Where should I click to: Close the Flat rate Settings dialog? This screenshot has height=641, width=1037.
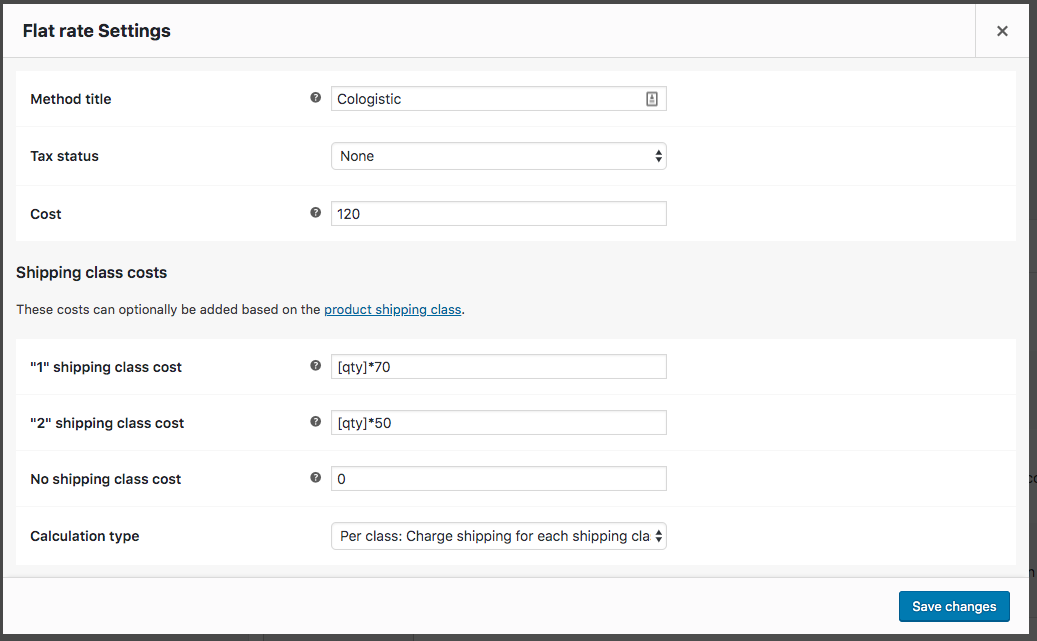1002,31
